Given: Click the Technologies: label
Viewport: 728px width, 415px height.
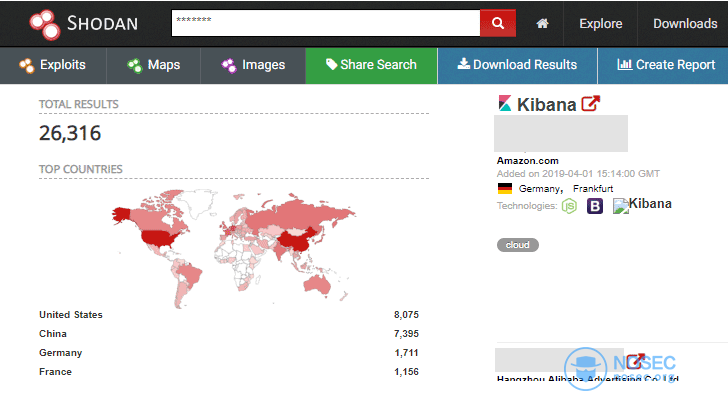Looking at the screenshot, I should click(x=527, y=206).
